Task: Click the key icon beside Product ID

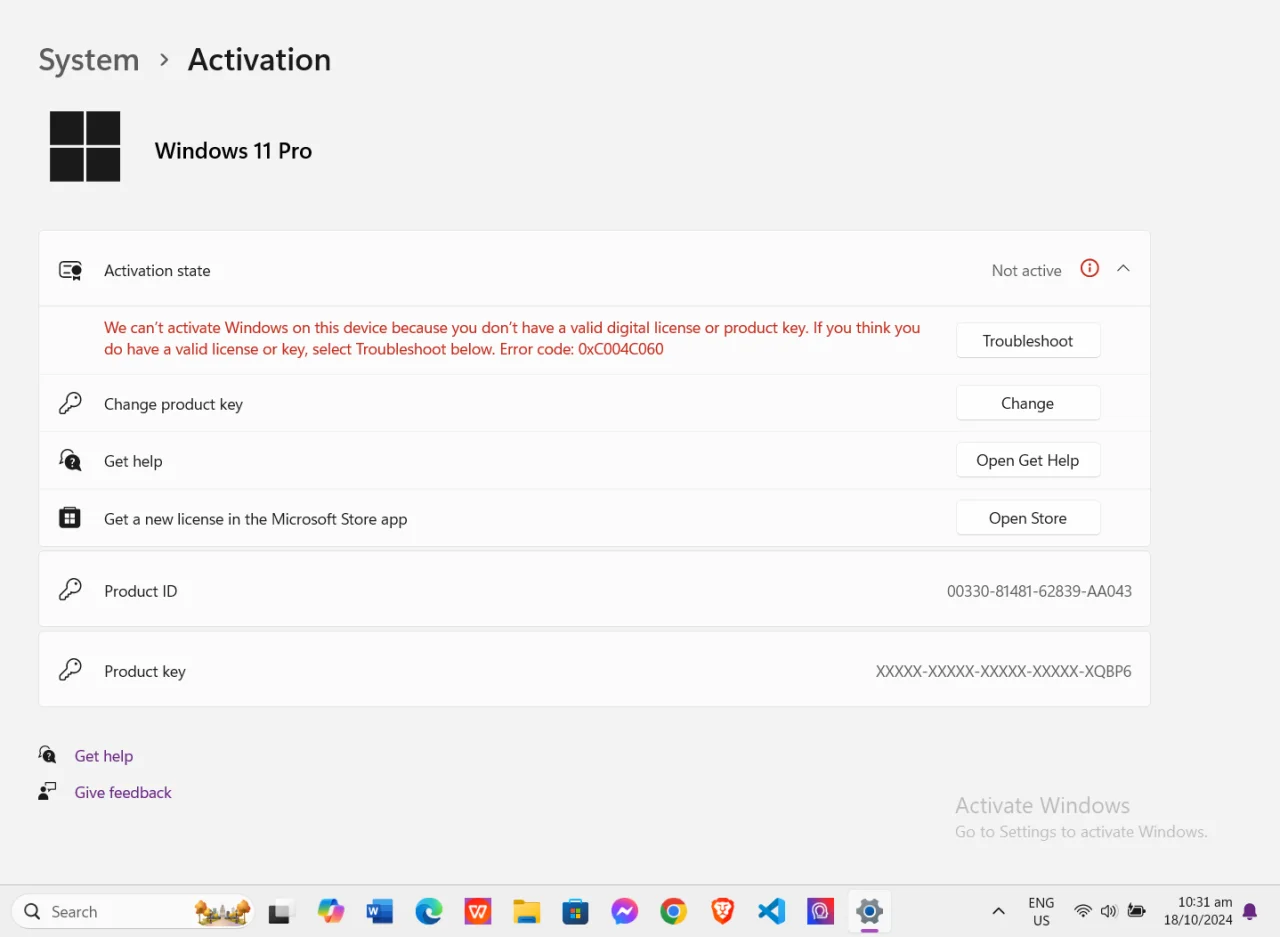Action: (x=70, y=590)
